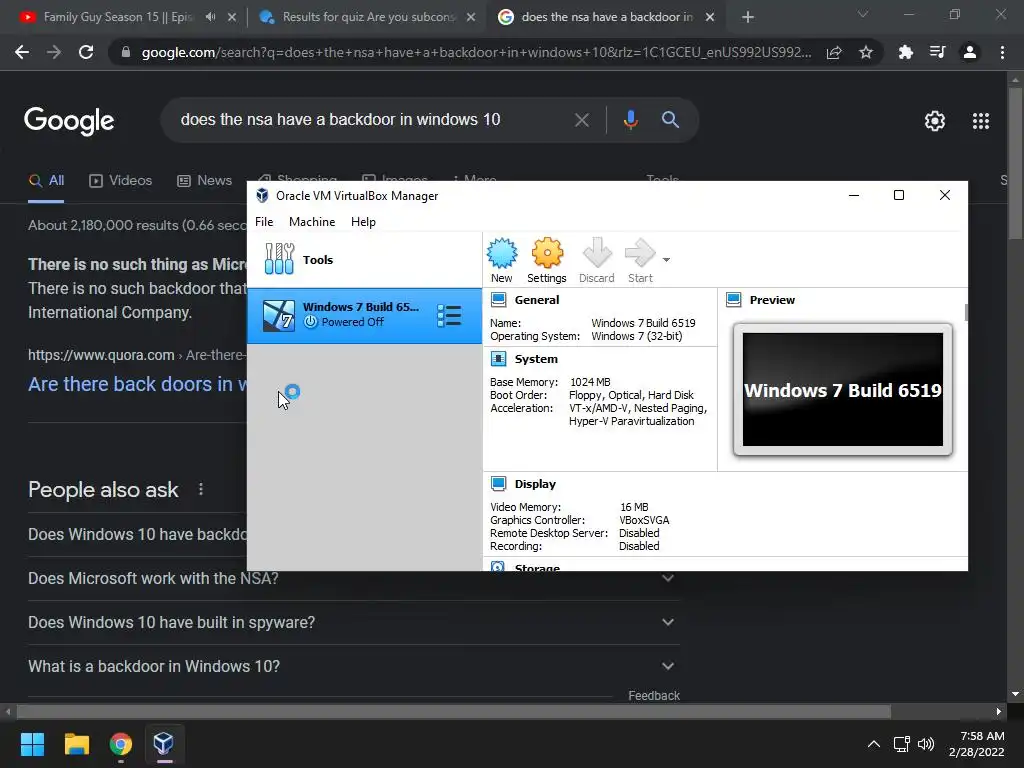Expand 'Does Microsoft work with the NSA?'
The height and width of the screenshot is (768, 1024).
pyautogui.click(x=353, y=579)
